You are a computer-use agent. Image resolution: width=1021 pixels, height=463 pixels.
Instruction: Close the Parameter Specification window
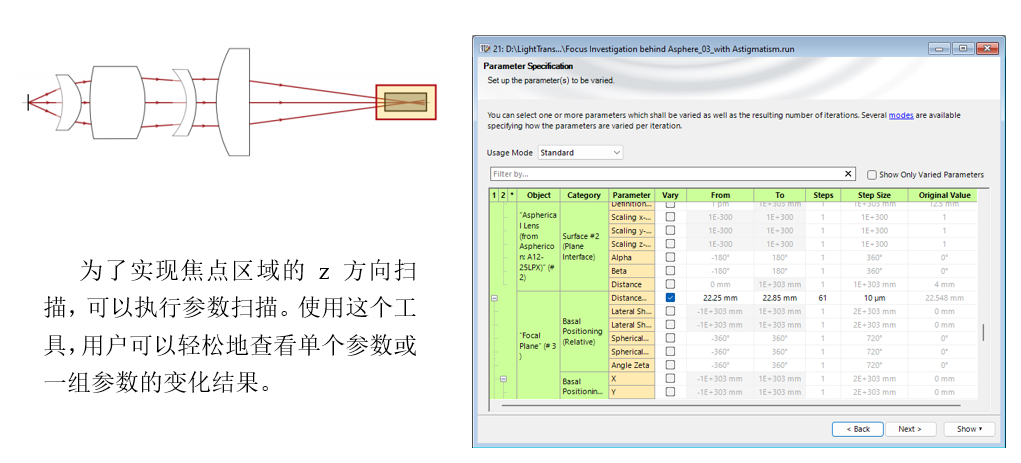pos(987,48)
